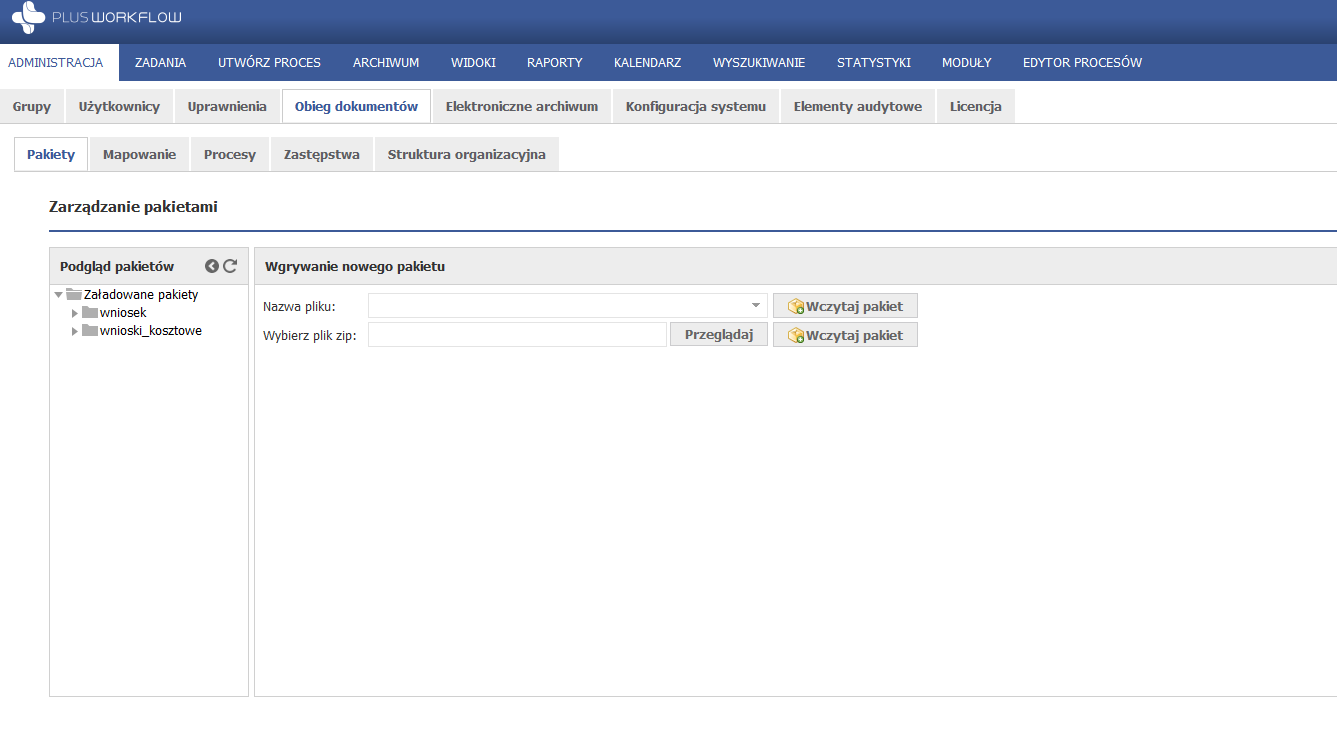This screenshot has width=1337, height=749.
Task: Click the wniosek folder icon
Action: pos(90,313)
